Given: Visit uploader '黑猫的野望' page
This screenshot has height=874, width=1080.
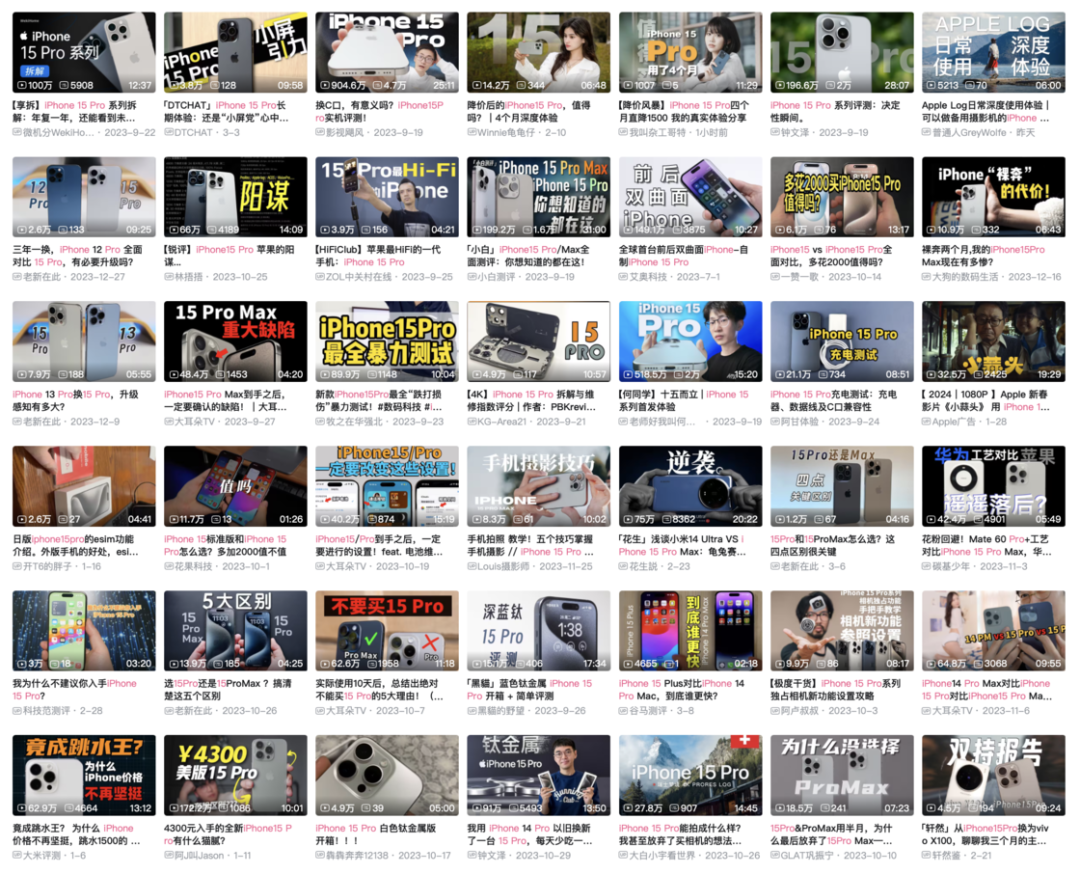Looking at the screenshot, I should tap(501, 711).
